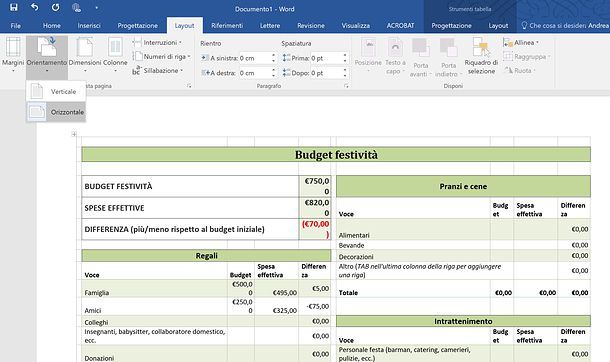Expand the Interruzioni dropdown
This screenshot has height=362, width=610.
158,42
